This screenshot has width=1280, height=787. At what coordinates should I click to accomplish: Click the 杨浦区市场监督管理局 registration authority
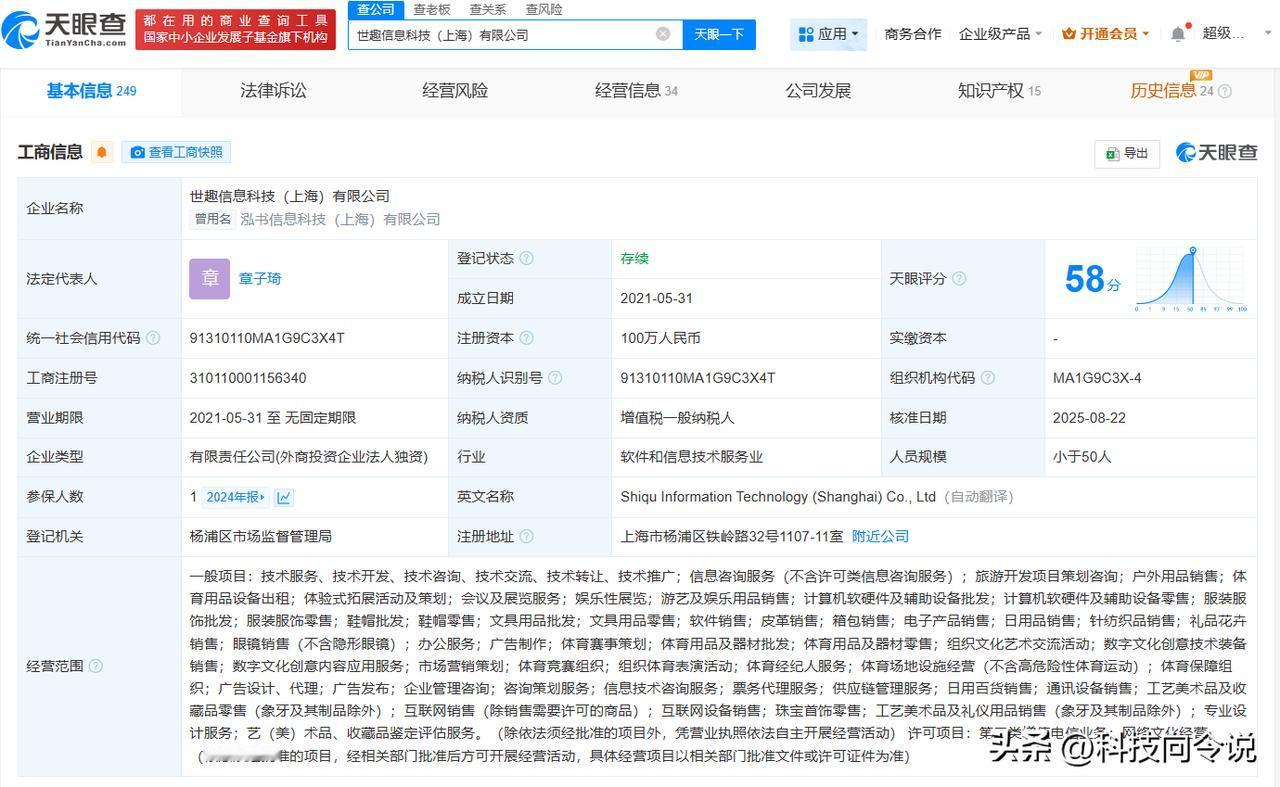pyautogui.click(x=260, y=537)
